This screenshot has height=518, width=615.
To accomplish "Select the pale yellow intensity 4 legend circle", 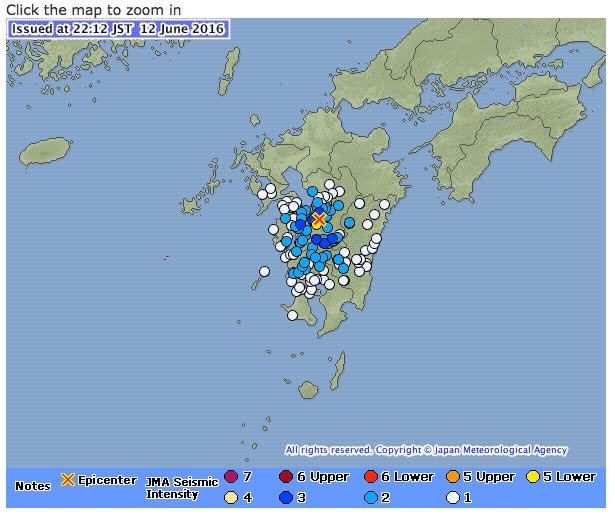I will pyautogui.click(x=231, y=496).
